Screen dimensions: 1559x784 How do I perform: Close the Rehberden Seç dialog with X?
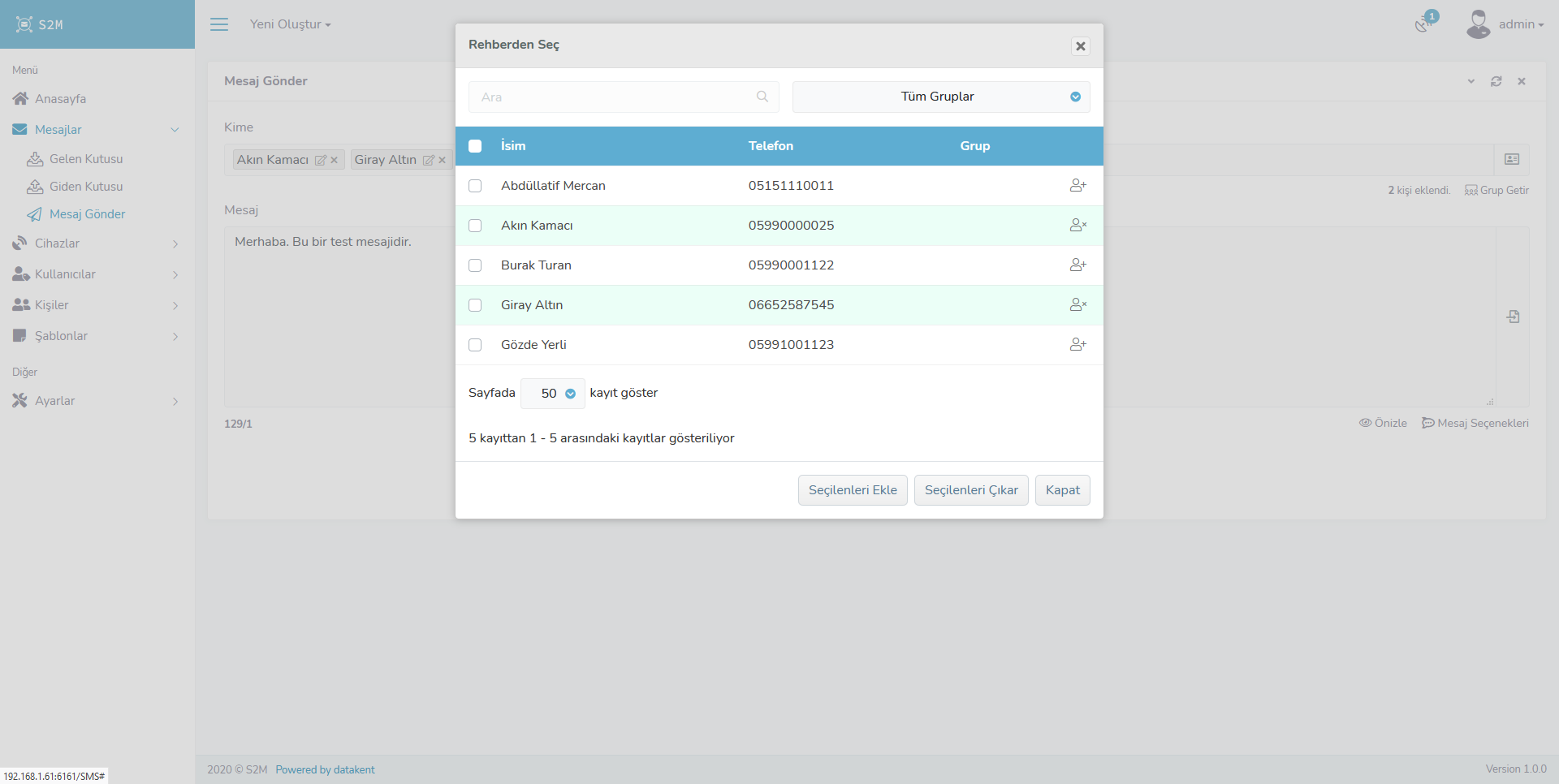pos(1080,46)
